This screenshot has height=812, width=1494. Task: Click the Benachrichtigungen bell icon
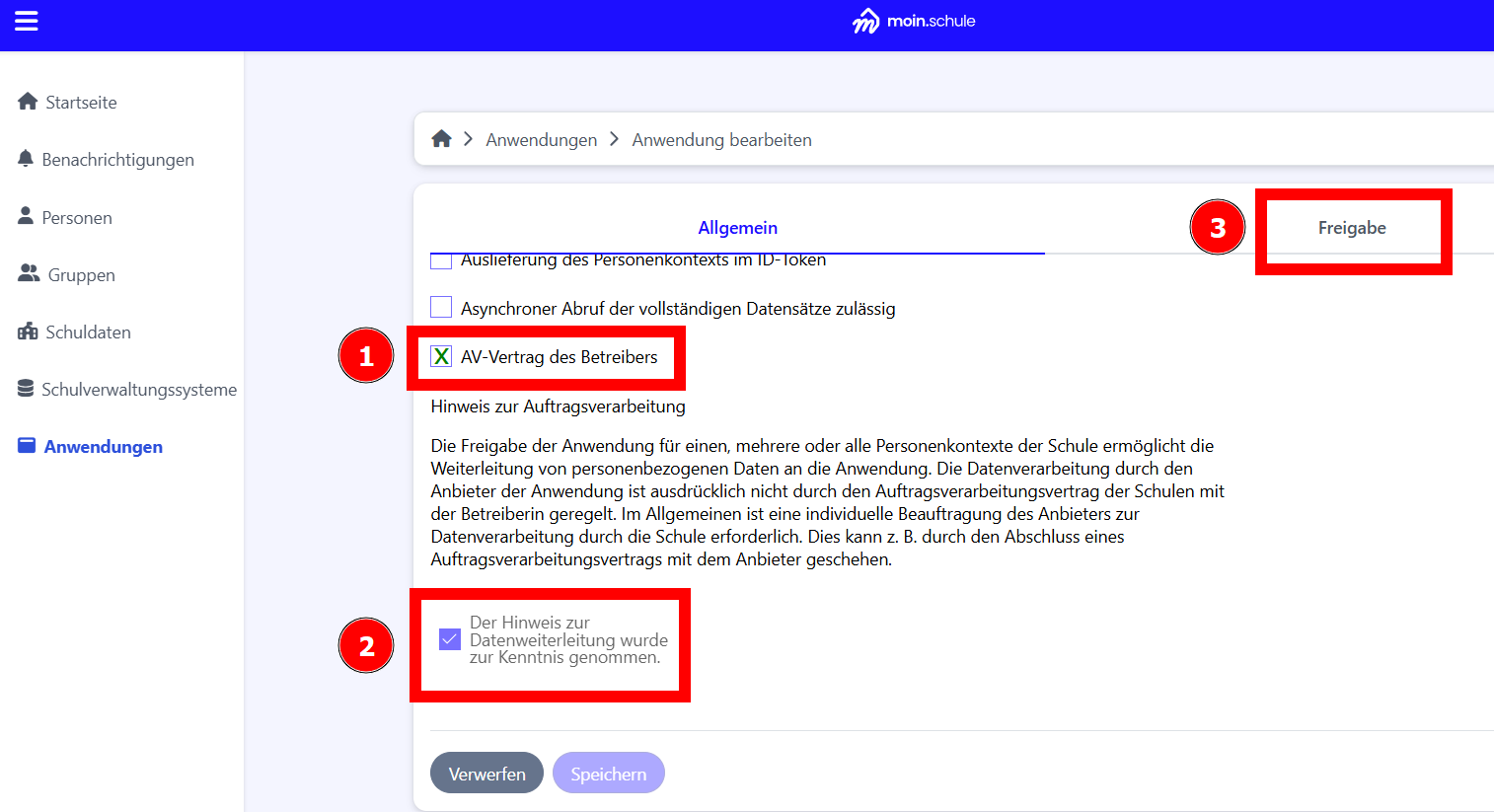26,159
